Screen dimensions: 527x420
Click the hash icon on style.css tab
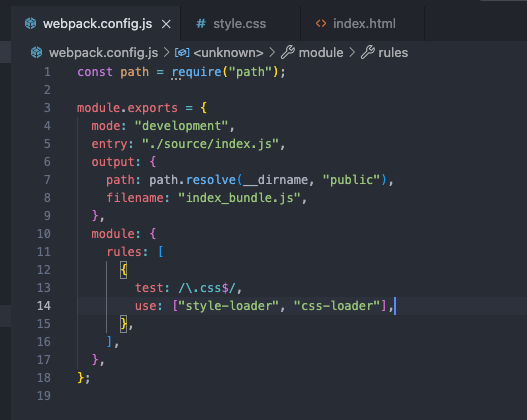(x=201, y=24)
